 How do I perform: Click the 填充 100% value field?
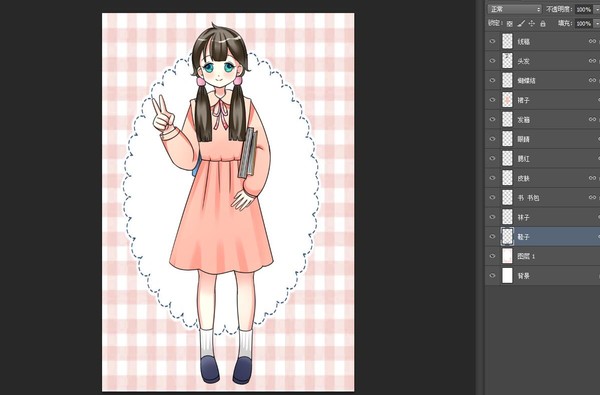click(584, 24)
